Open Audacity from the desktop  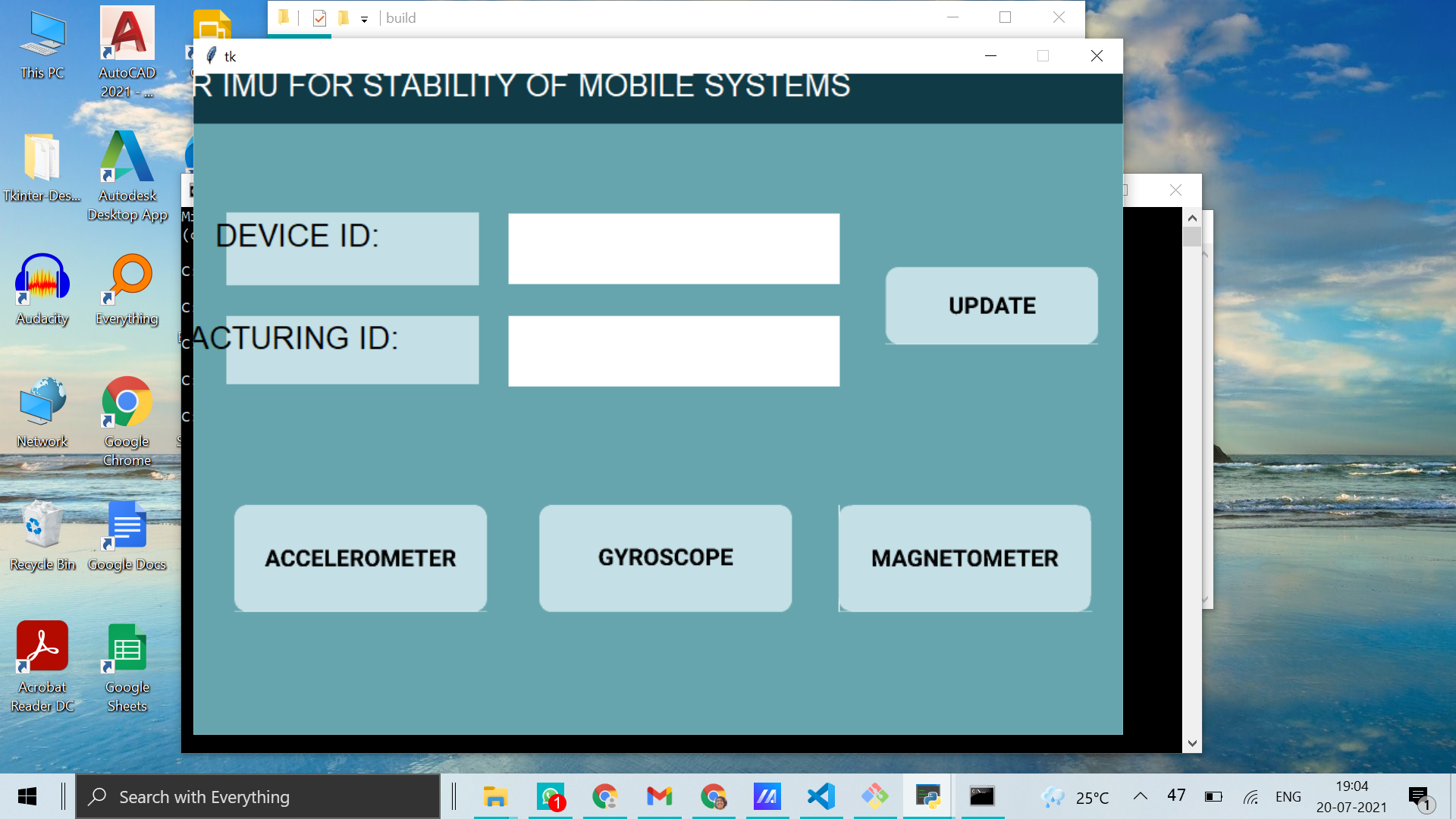click(x=42, y=277)
